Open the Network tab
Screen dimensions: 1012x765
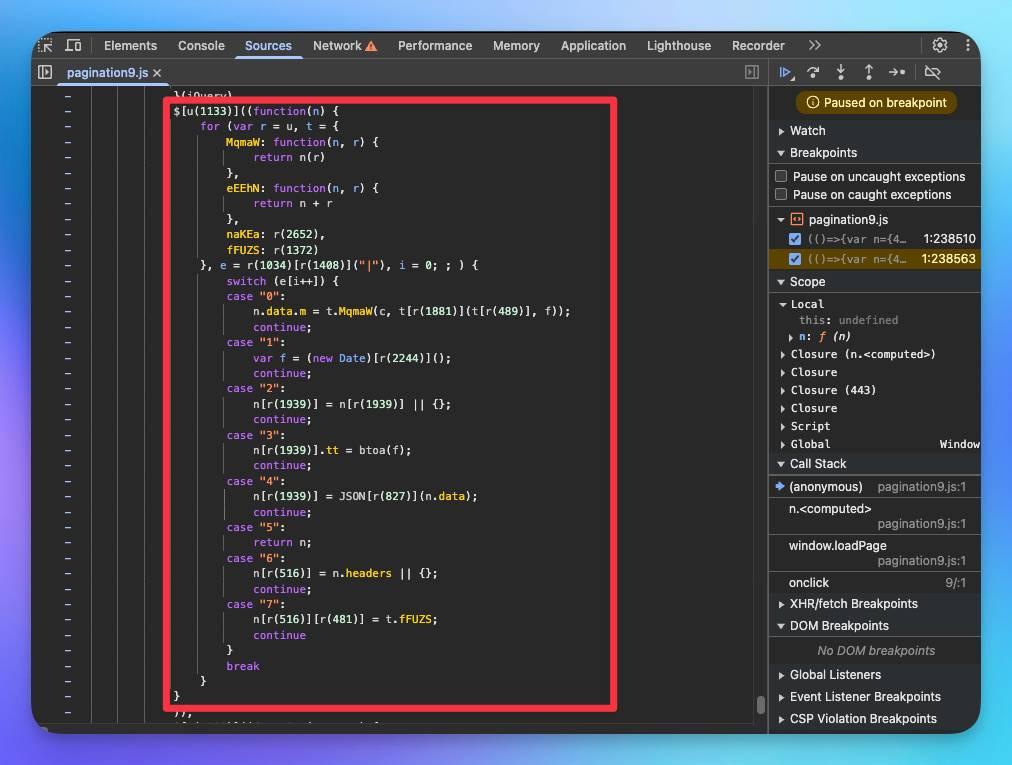click(x=337, y=46)
